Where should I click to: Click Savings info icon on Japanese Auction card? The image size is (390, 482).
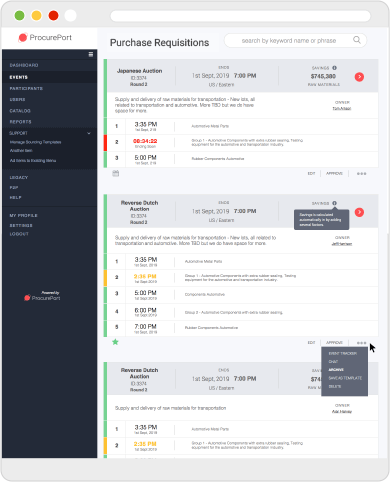[334, 68]
